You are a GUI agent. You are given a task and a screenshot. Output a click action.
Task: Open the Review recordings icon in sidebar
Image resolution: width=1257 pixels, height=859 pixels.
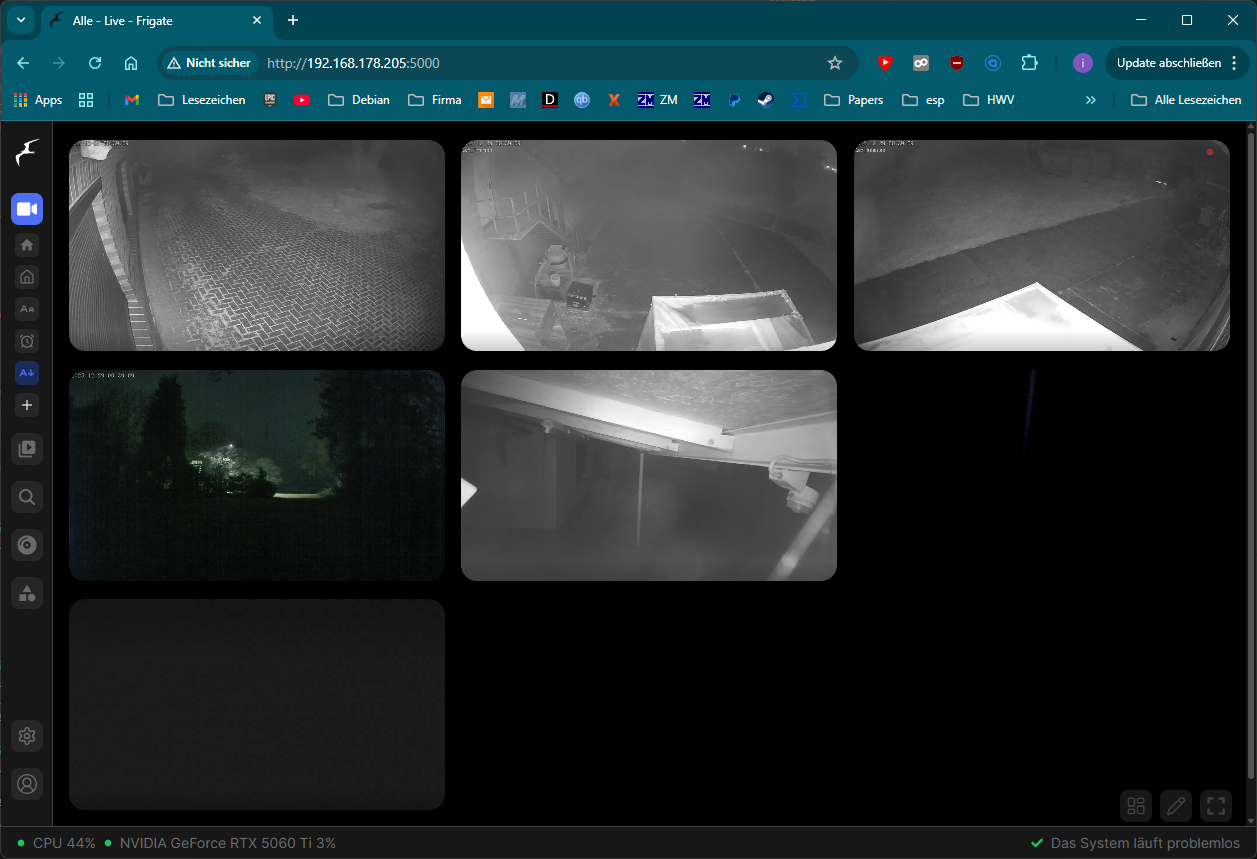coord(27,449)
